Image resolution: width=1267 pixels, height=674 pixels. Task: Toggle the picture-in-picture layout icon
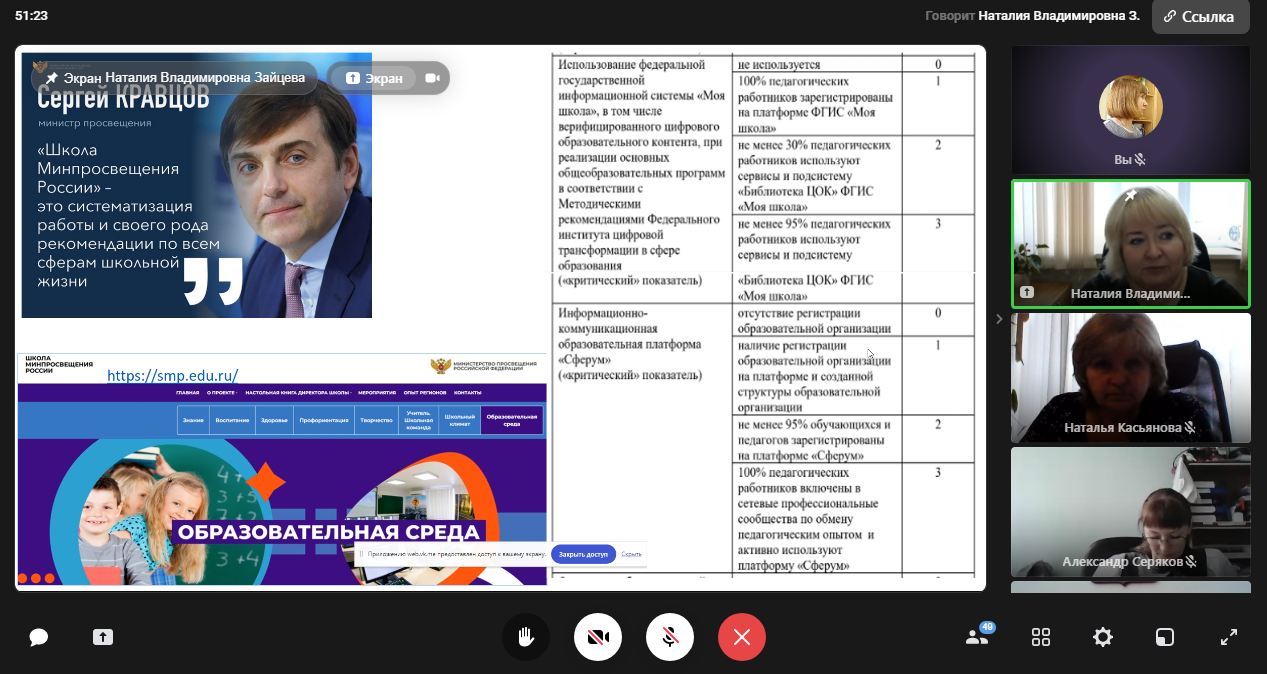[x=1165, y=637]
